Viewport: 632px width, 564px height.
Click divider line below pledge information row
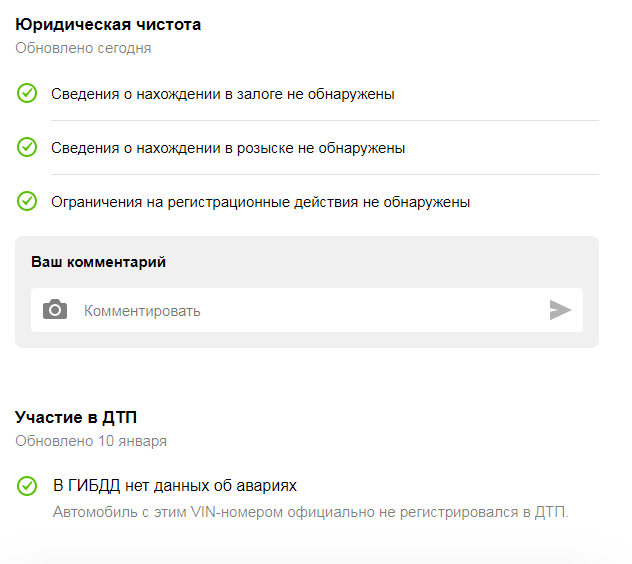coord(324,121)
